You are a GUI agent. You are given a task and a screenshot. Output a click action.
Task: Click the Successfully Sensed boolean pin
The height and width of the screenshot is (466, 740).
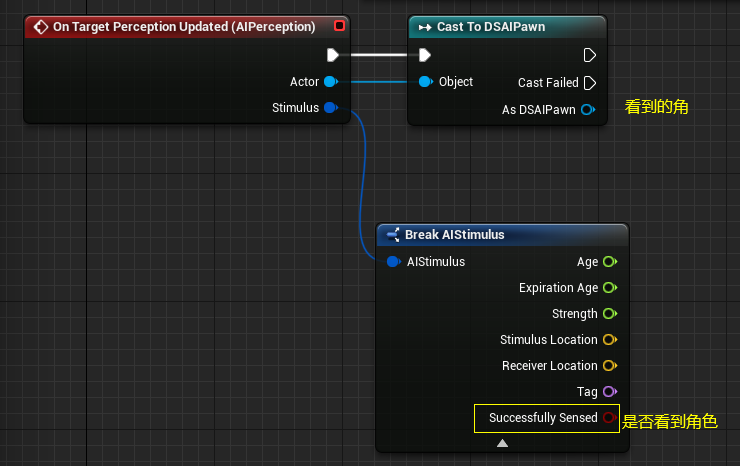click(x=610, y=417)
